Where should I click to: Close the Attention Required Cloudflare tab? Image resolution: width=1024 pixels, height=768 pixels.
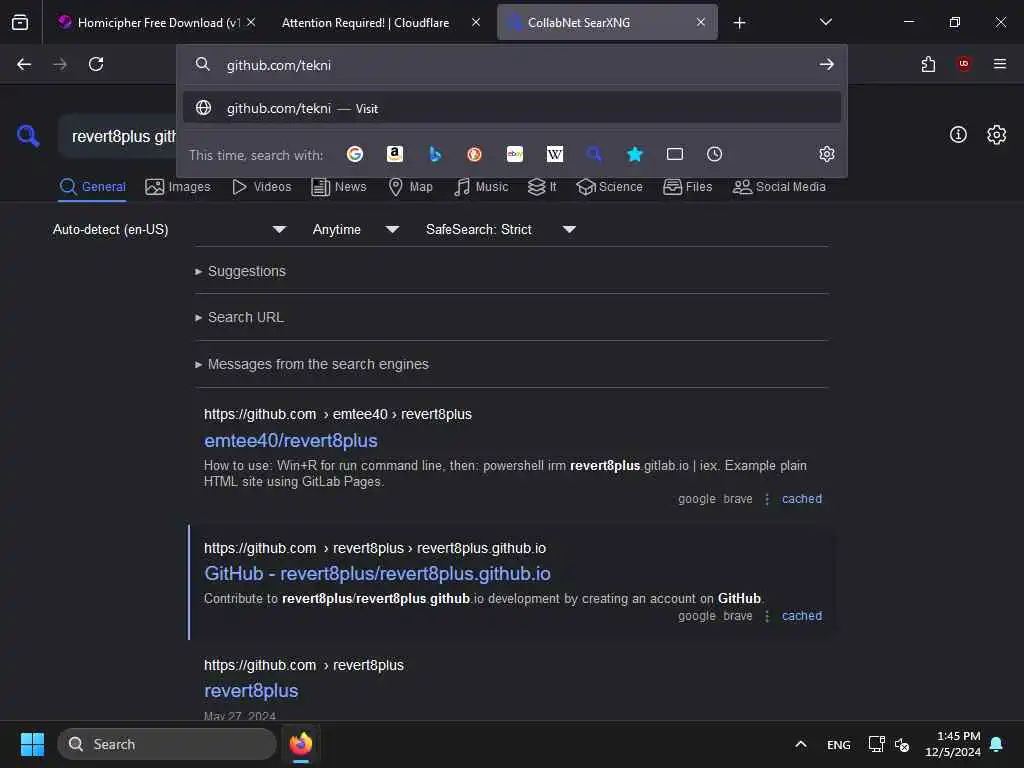point(476,22)
